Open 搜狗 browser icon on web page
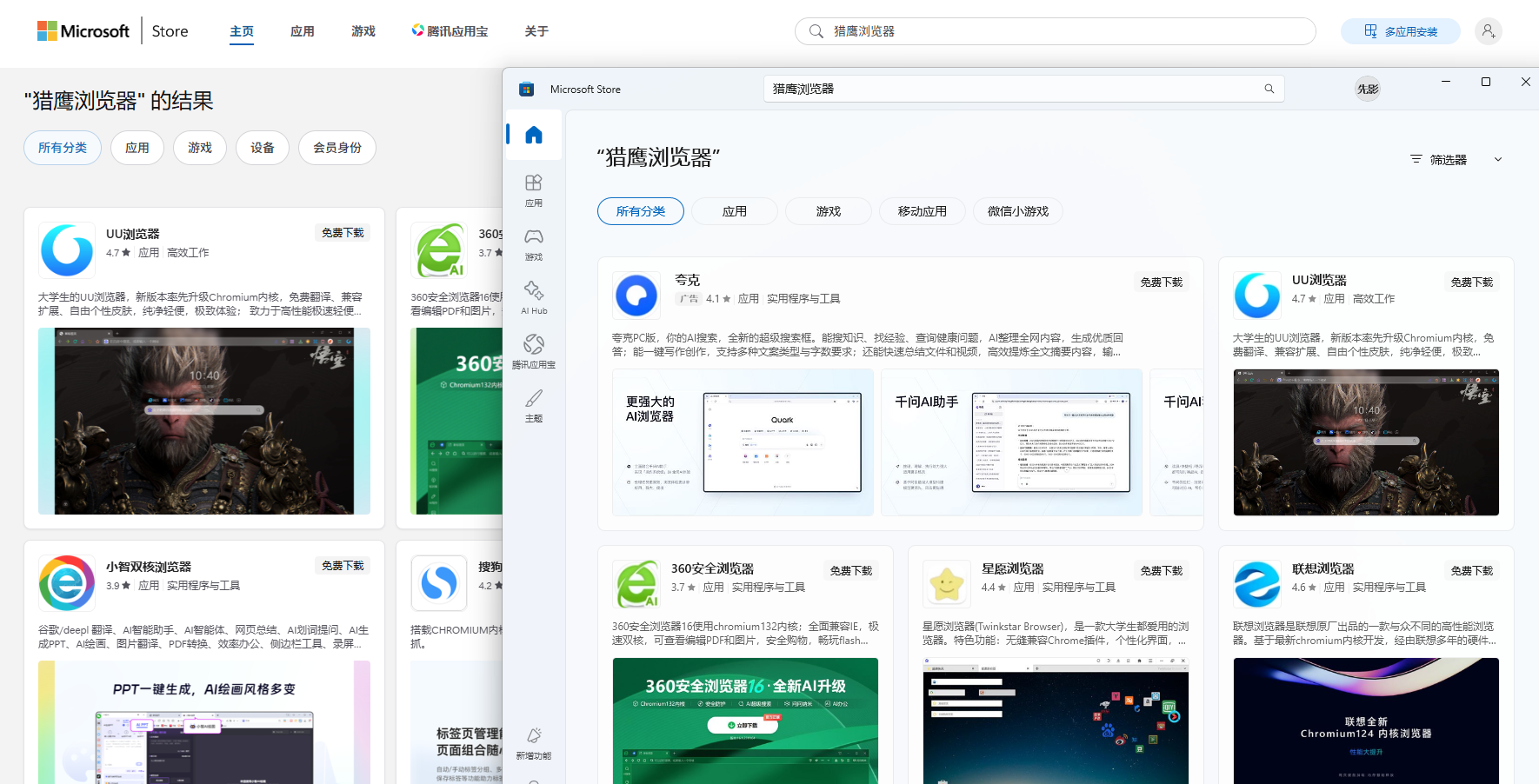Image resolution: width=1539 pixels, height=784 pixels. 439,583
